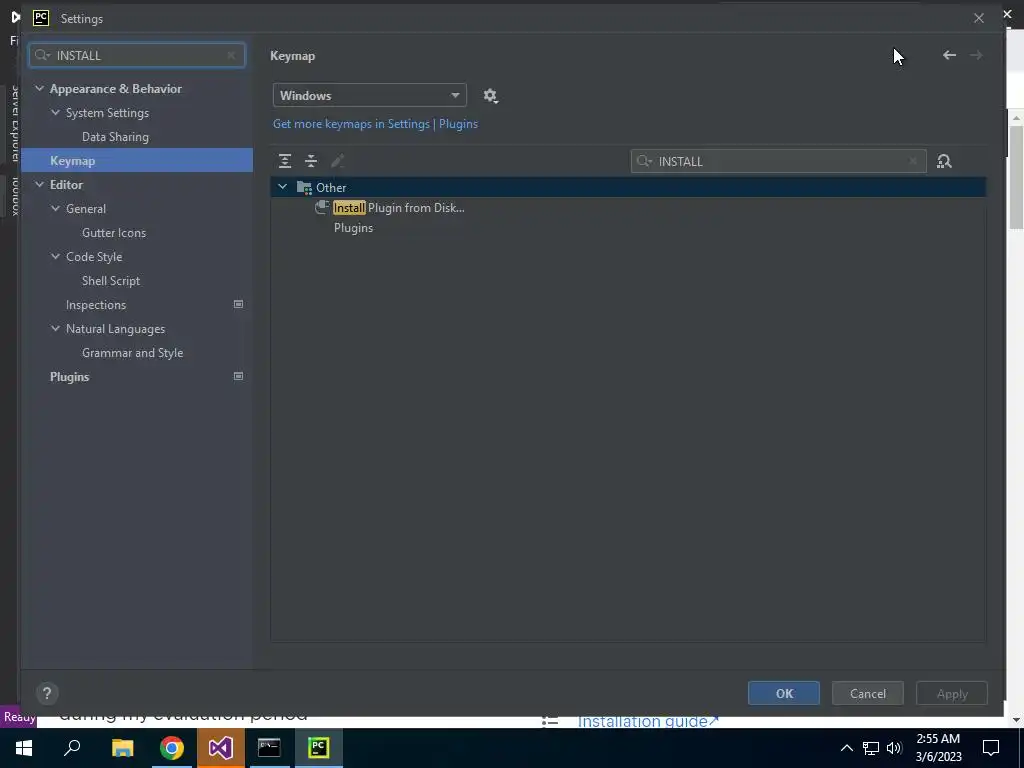Viewport: 1024px width, 768px height.
Task: Open the notifications center icon
Action: (991, 748)
